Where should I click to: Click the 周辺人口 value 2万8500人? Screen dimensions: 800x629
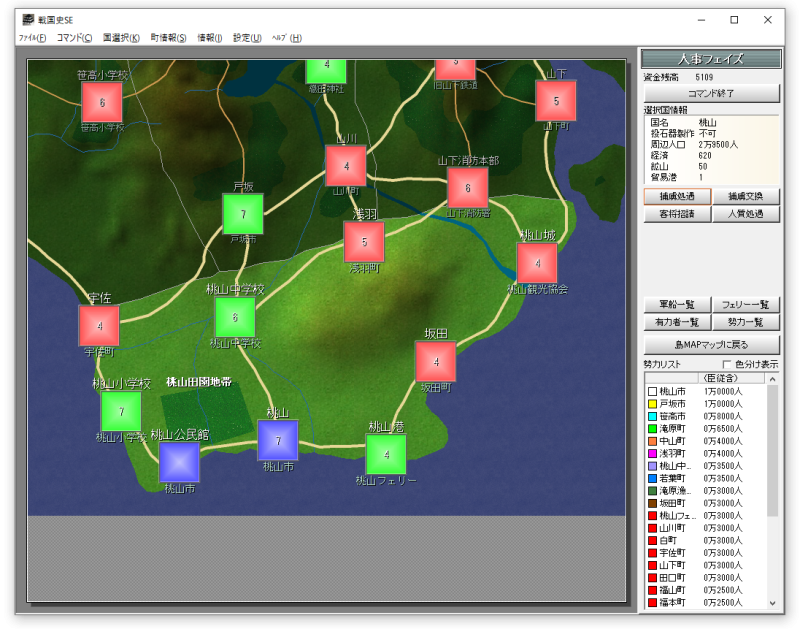(x=718, y=145)
